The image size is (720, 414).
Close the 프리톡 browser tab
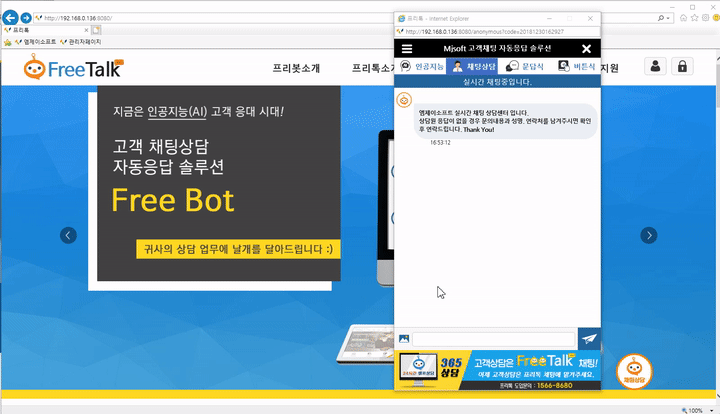(x=86, y=30)
